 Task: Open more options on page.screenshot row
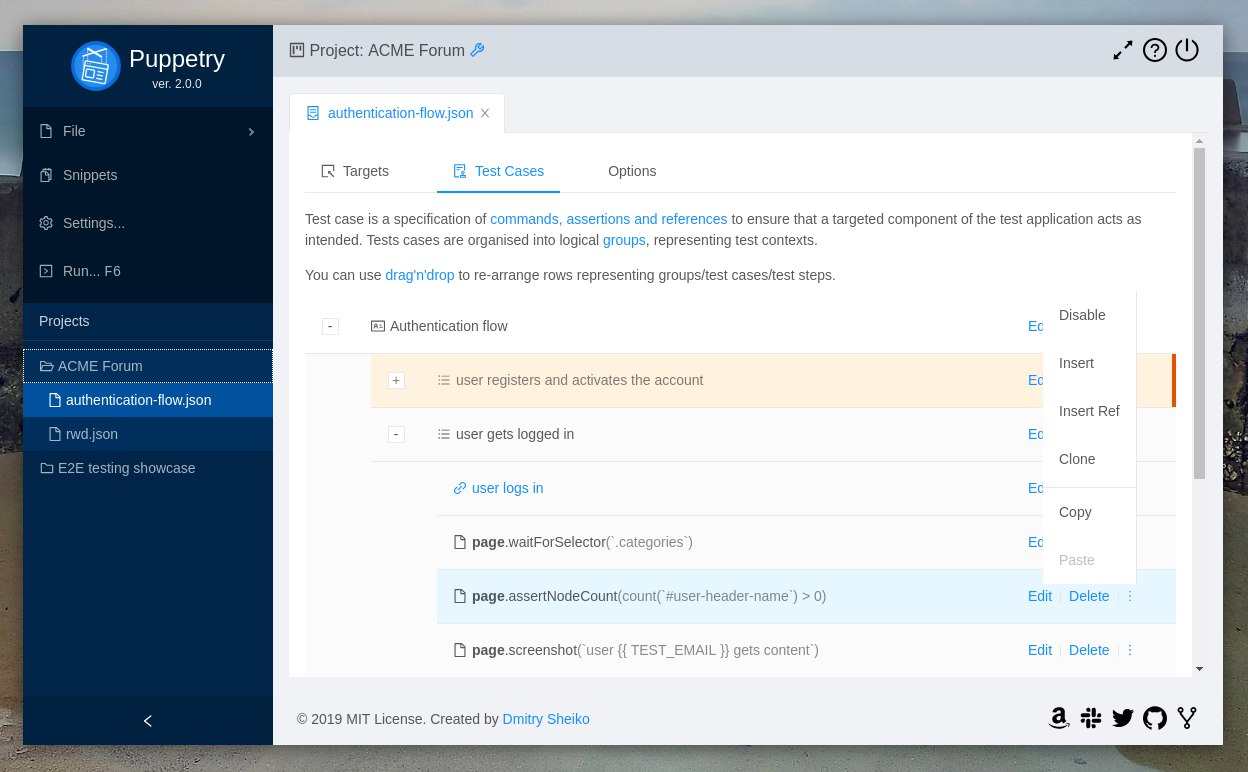tap(1130, 650)
